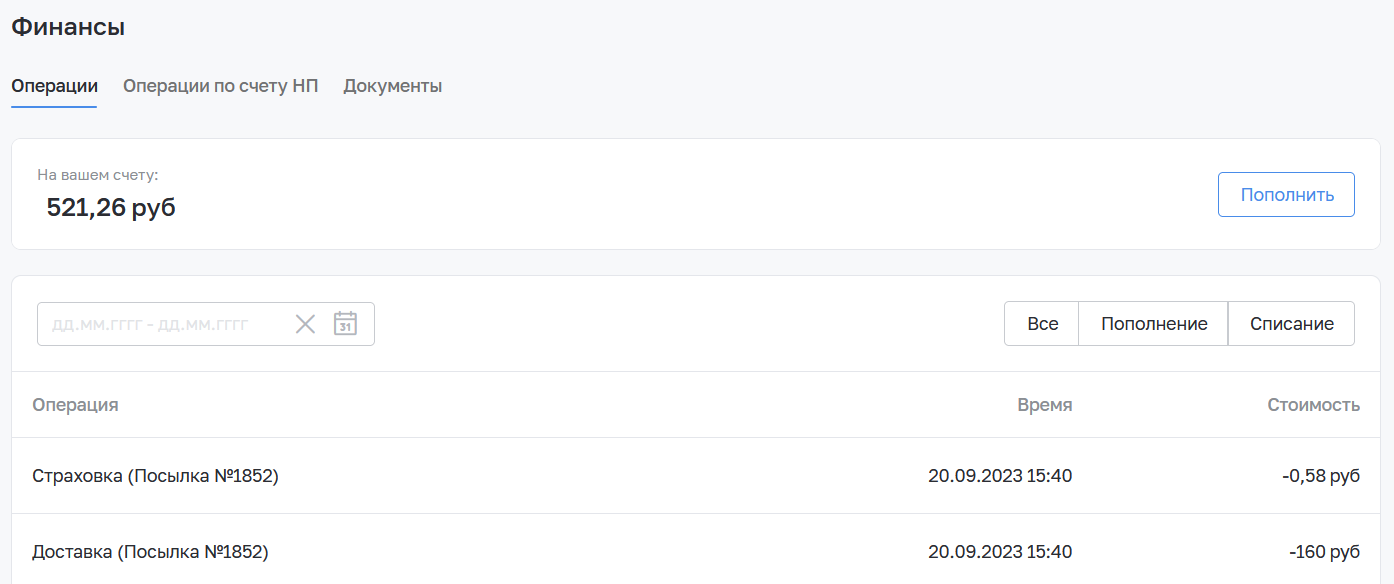Viewport: 1394px width, 584px height.
Task: Click the Пополнить button
Action: coord(1286,195)
